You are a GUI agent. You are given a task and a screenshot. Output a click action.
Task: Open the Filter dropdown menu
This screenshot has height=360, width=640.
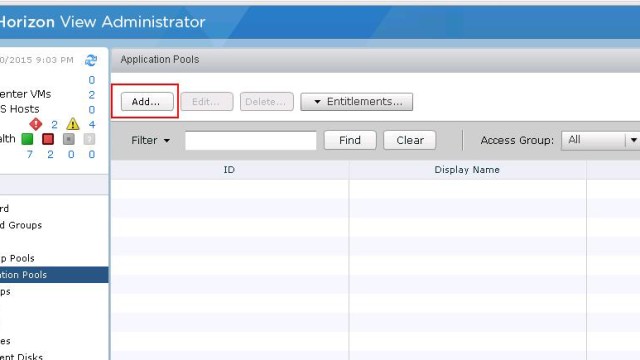pyautogui.click(x=150, y=140)
